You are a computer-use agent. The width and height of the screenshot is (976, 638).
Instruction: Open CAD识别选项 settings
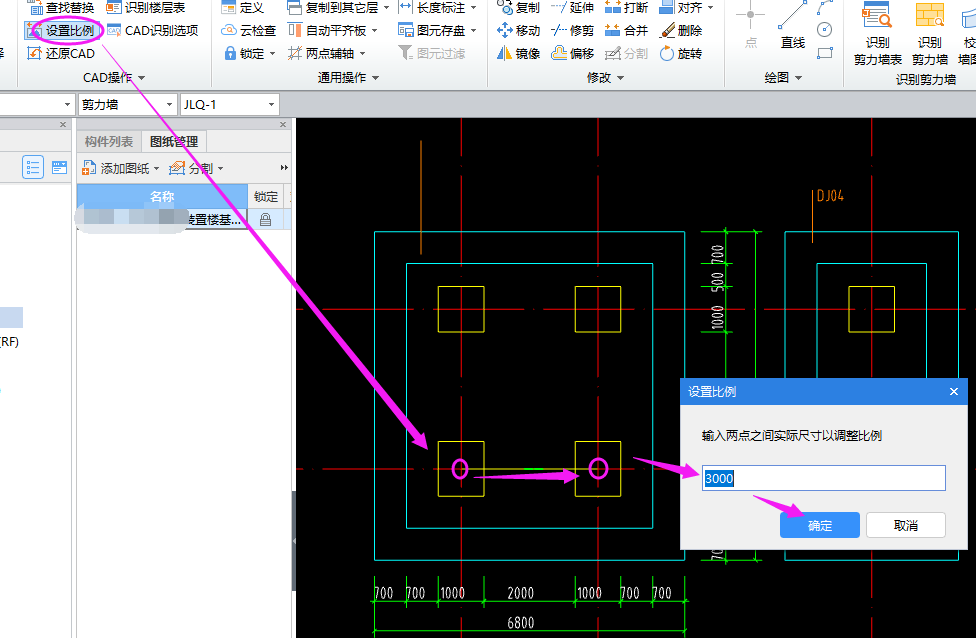152,30
